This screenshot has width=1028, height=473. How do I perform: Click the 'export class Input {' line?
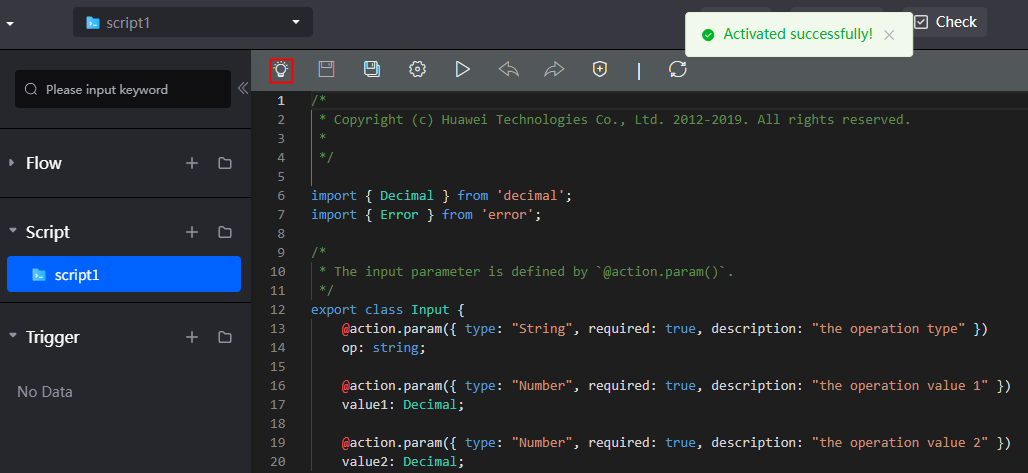click(388, 309)
